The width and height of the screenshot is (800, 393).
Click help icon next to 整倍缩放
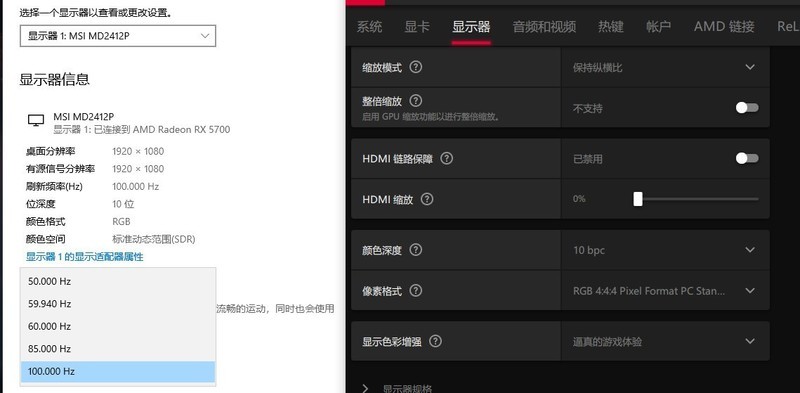click(x=416, y=100)
